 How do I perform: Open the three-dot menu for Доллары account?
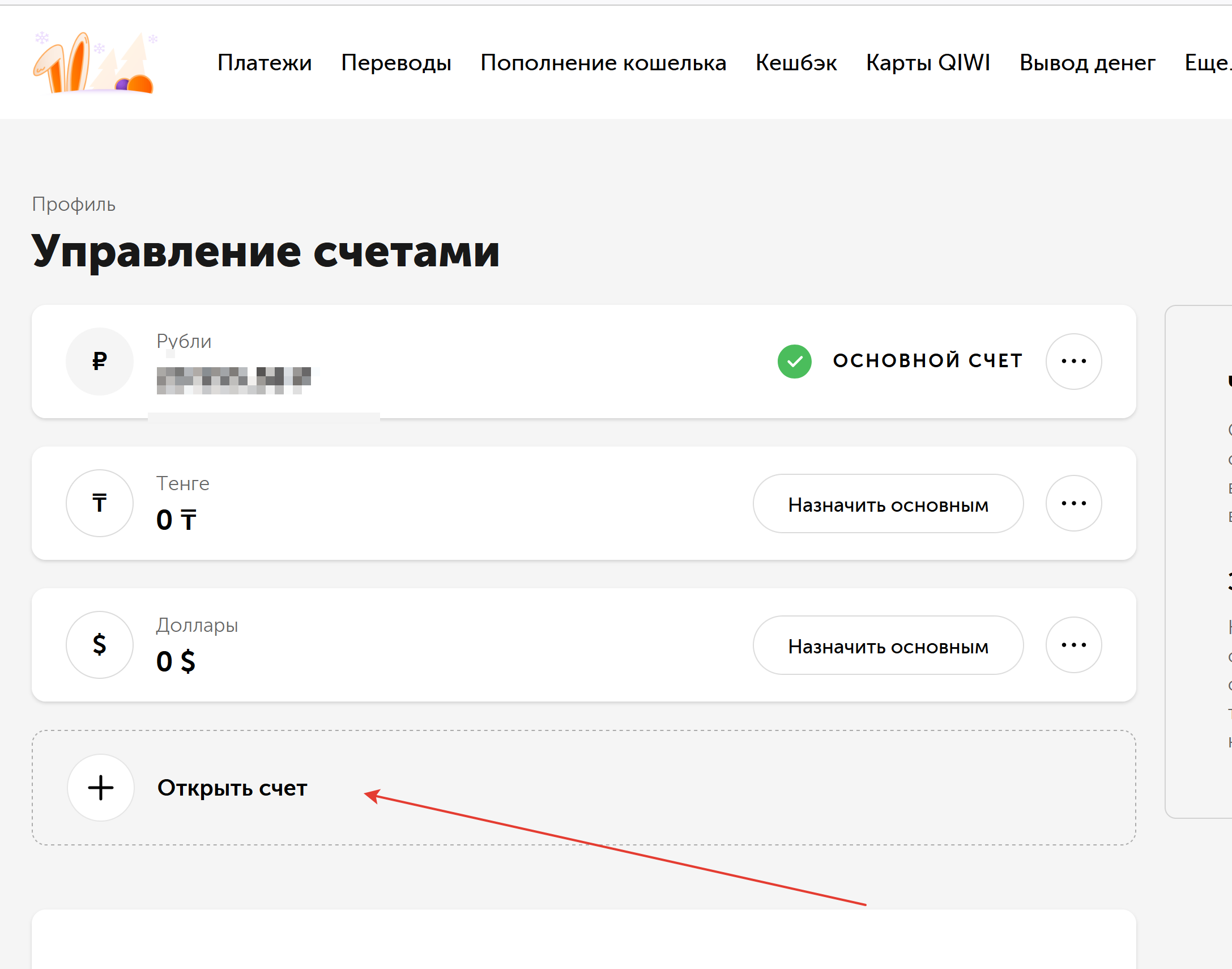(1073, 644)
